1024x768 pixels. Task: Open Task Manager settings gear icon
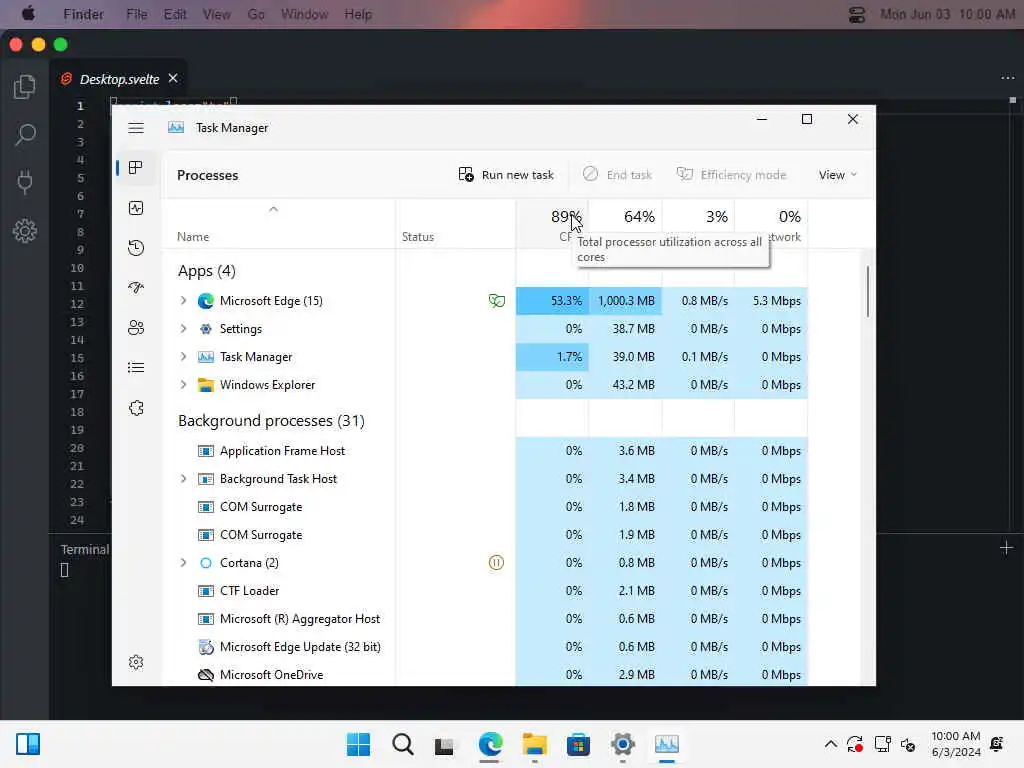click(136, 662)
